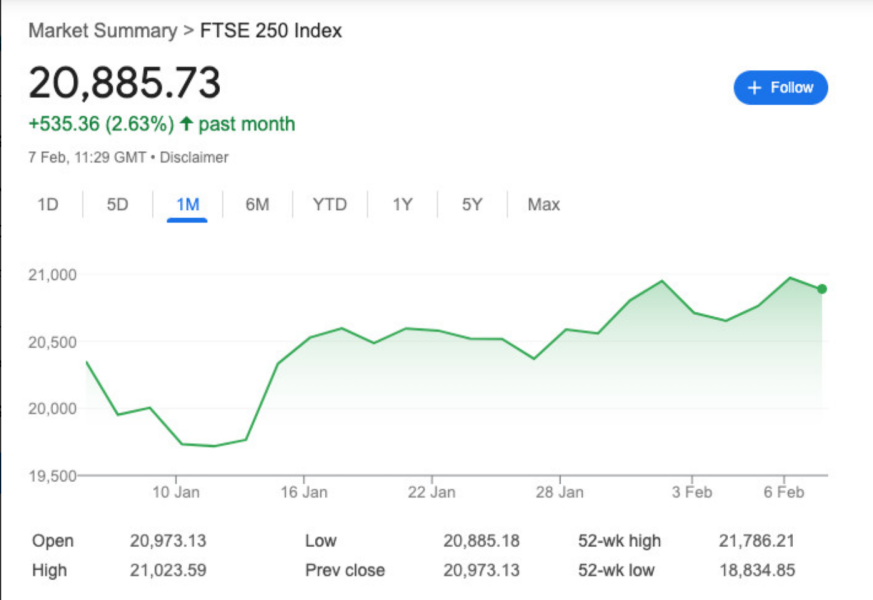The width and height of the screenshot is (873, 600).
Task: Click the 22 Jan axis label
Action: (431, 492)
